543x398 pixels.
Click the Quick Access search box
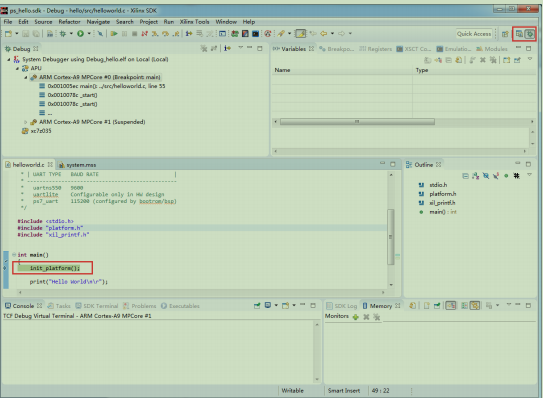474,34
